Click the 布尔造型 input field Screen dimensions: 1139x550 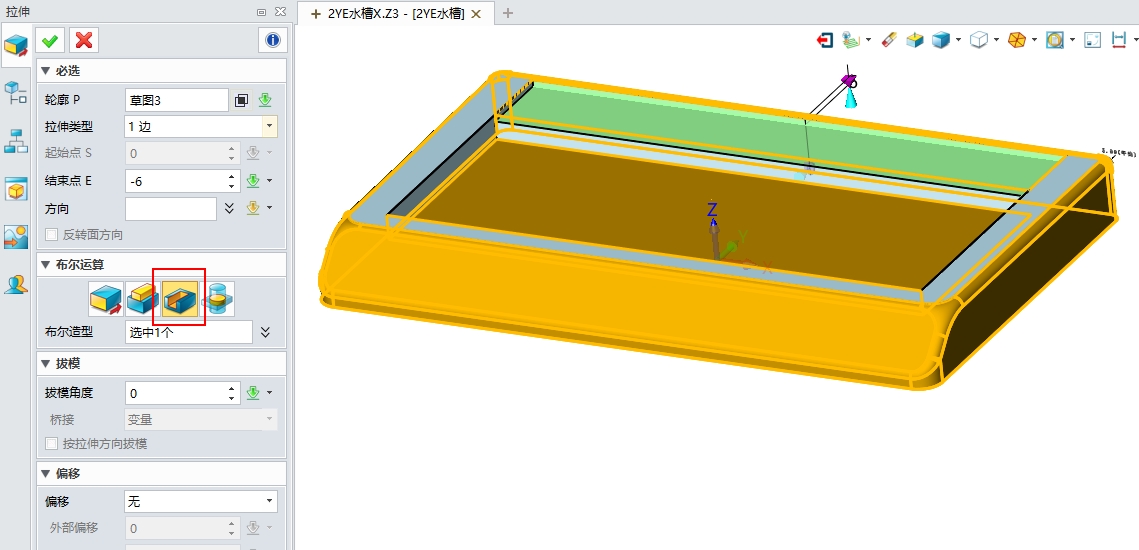(188, 332)
